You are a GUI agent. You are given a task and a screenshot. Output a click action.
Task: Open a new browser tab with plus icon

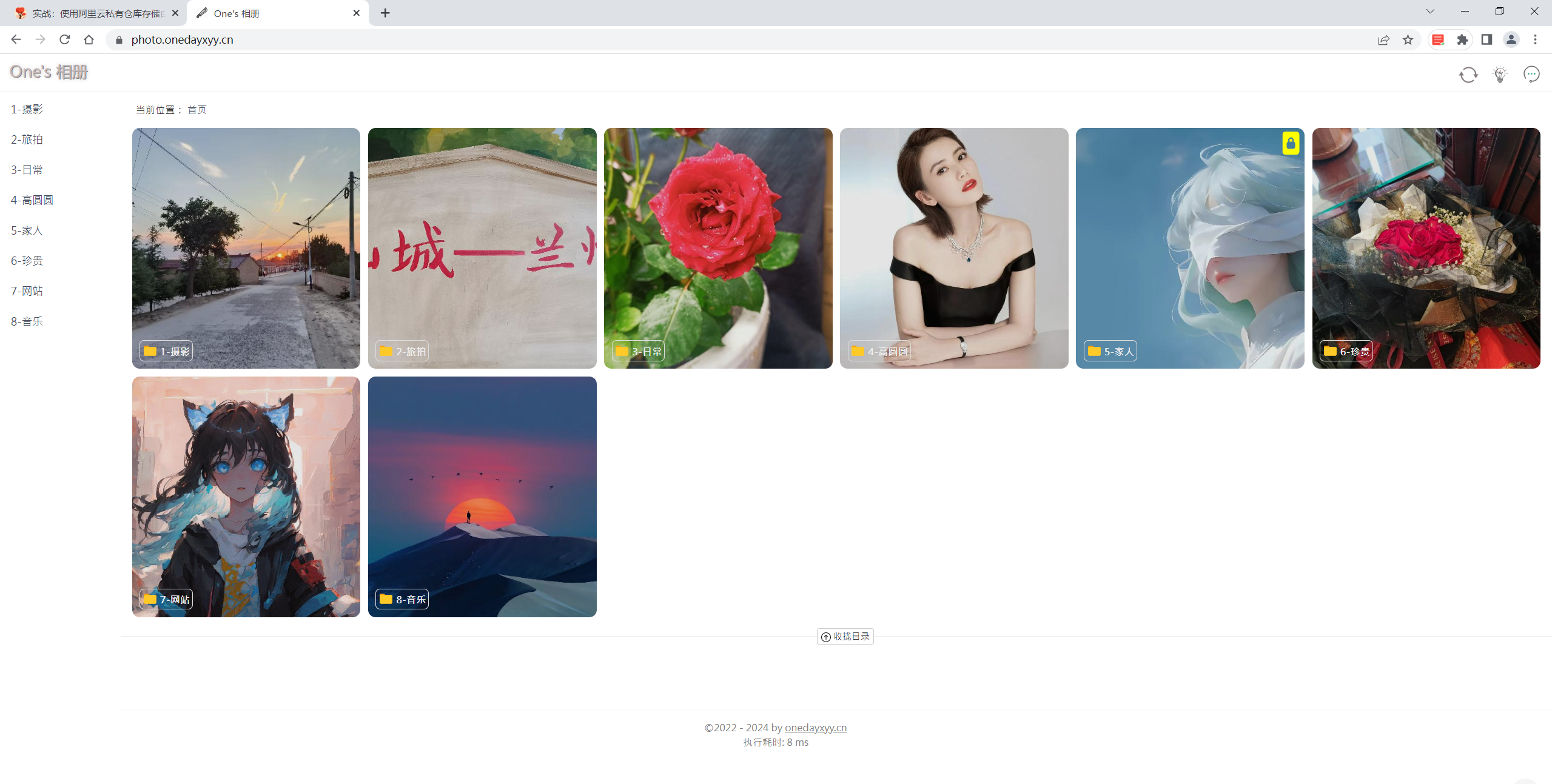coord(385,13)
